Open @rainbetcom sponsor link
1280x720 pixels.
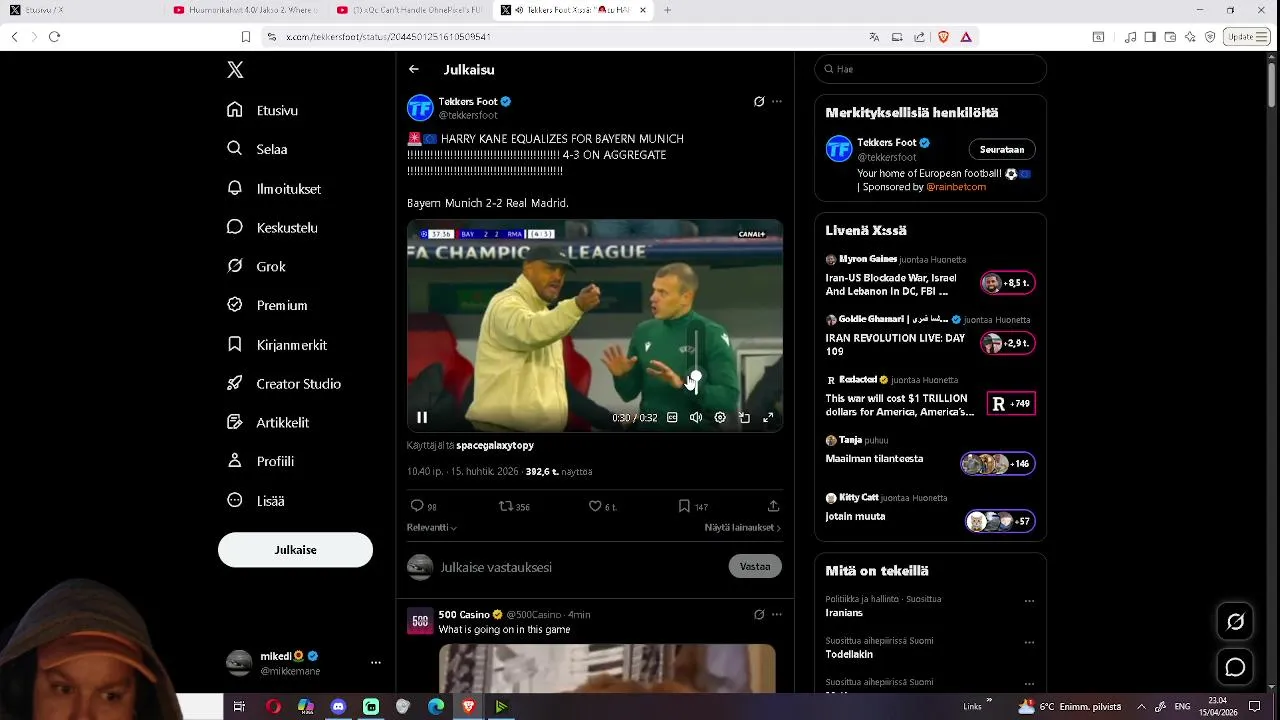[x=956, y=187]
